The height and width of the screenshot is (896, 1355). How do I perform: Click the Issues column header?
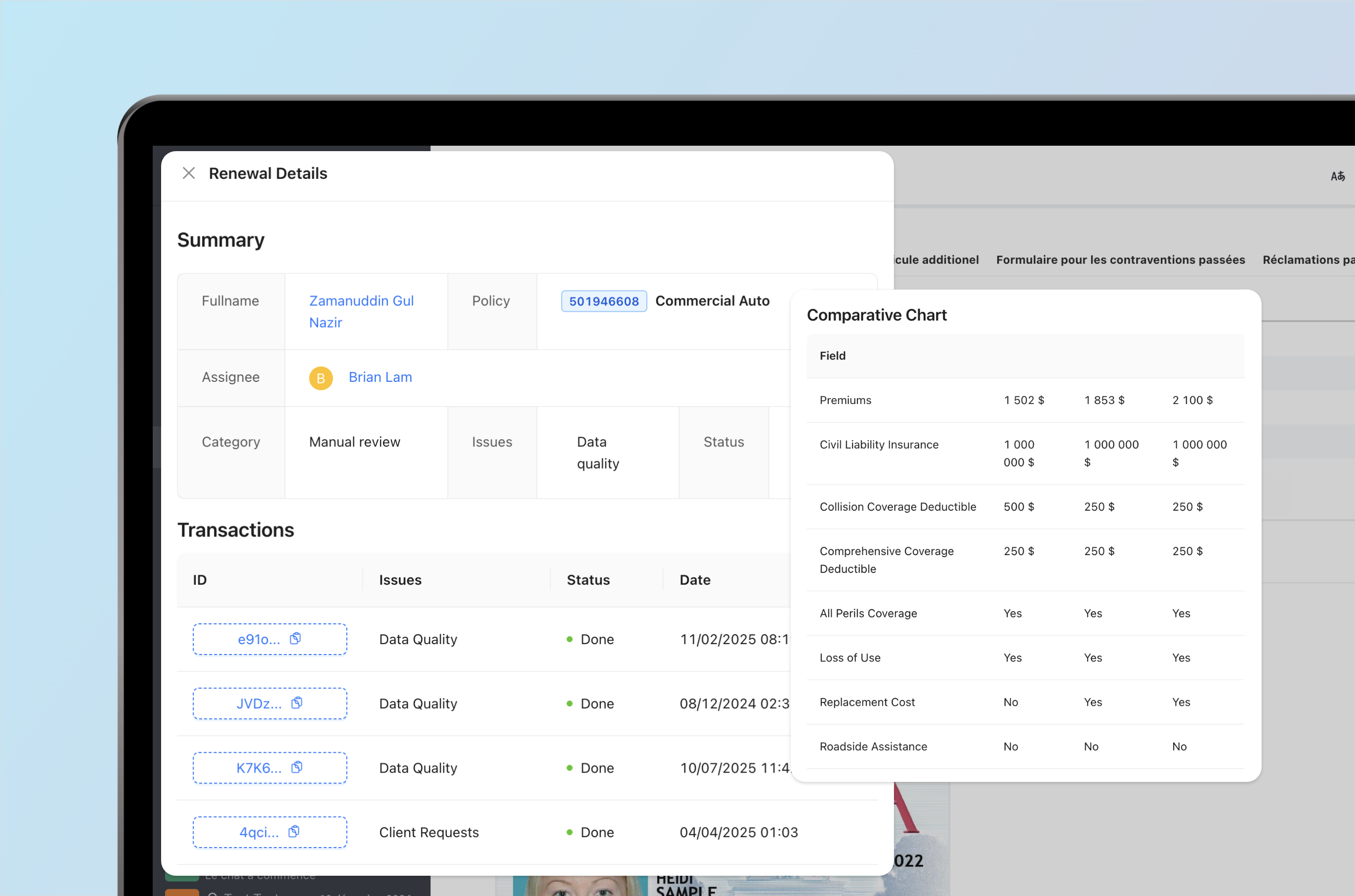pyautogui.click(x=400, y=580)
